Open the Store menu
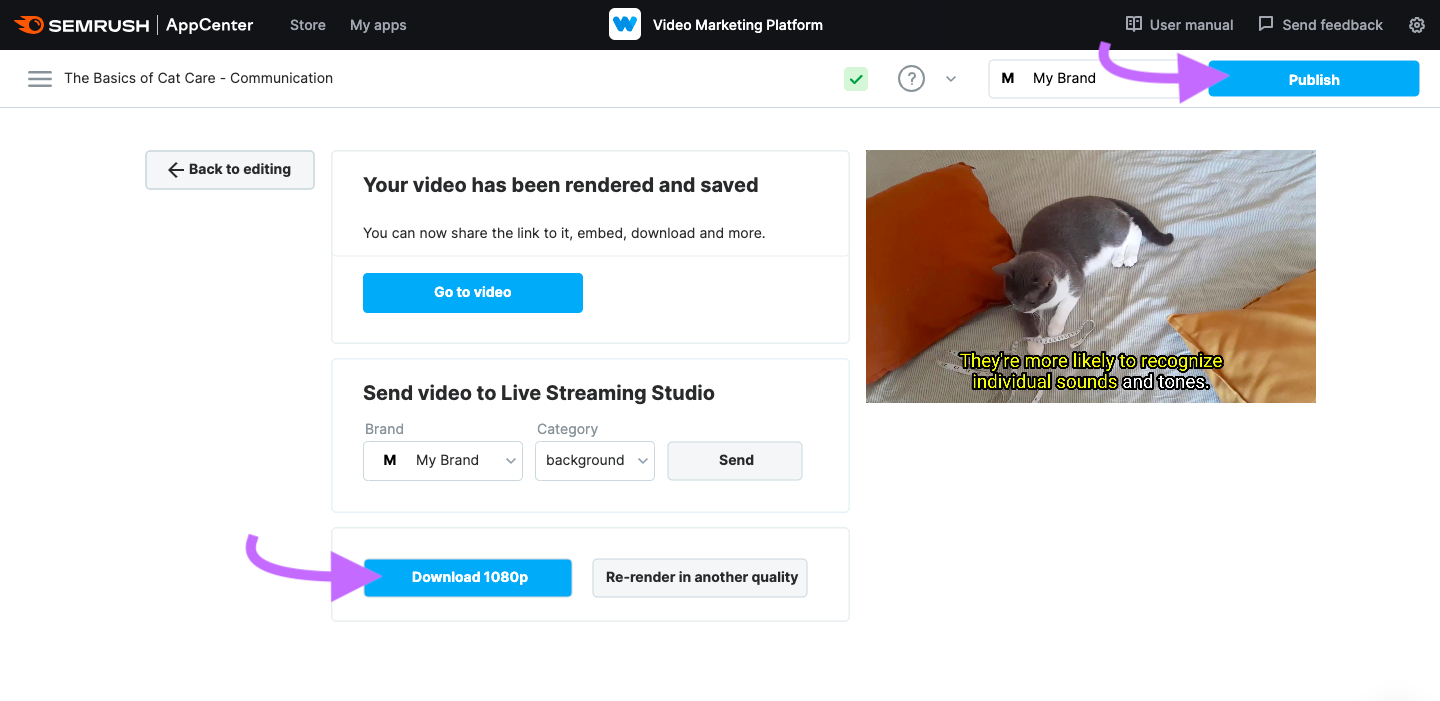Screen dimensions: 1440x701 point(308,25)
